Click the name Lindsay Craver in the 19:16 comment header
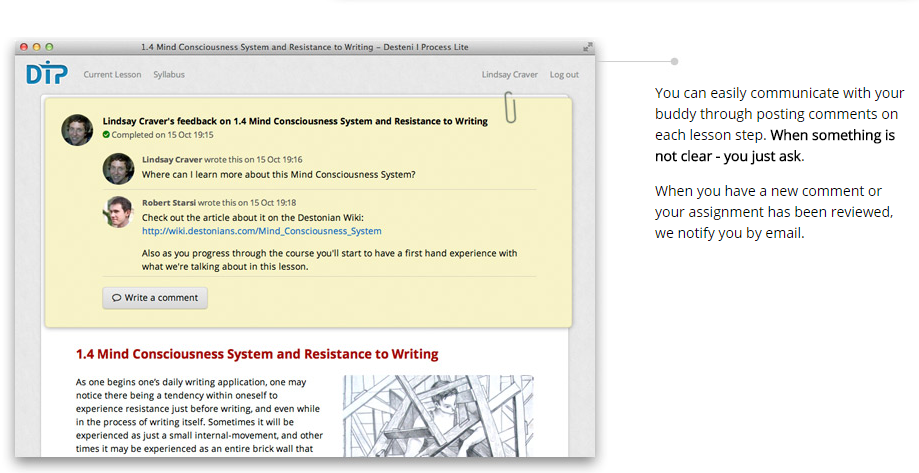919x473 pixels. click(172, 159)
